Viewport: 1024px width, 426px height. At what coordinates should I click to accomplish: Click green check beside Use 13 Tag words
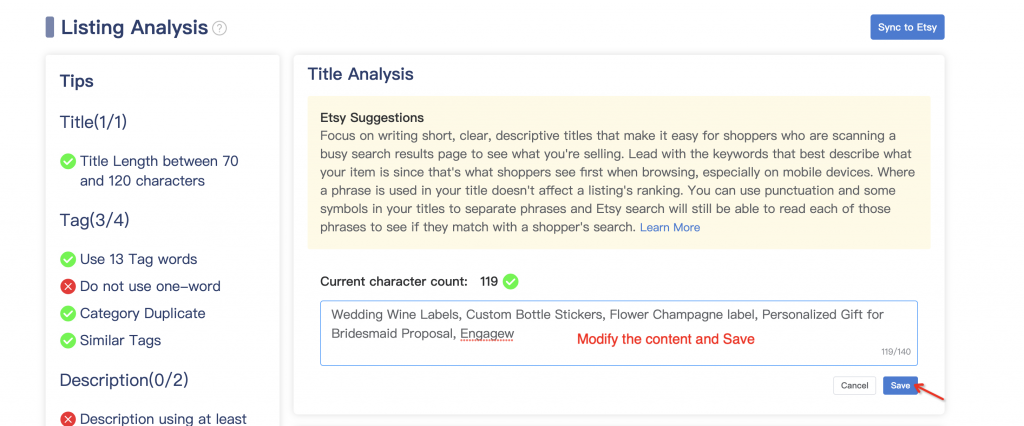[68, 260]
